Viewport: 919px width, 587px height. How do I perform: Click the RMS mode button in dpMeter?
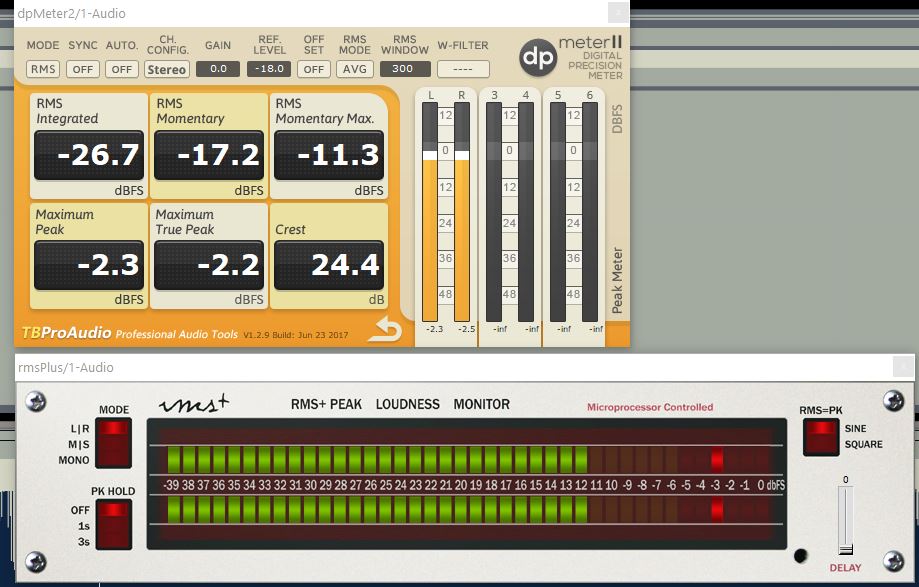click(x=43, y=69)
